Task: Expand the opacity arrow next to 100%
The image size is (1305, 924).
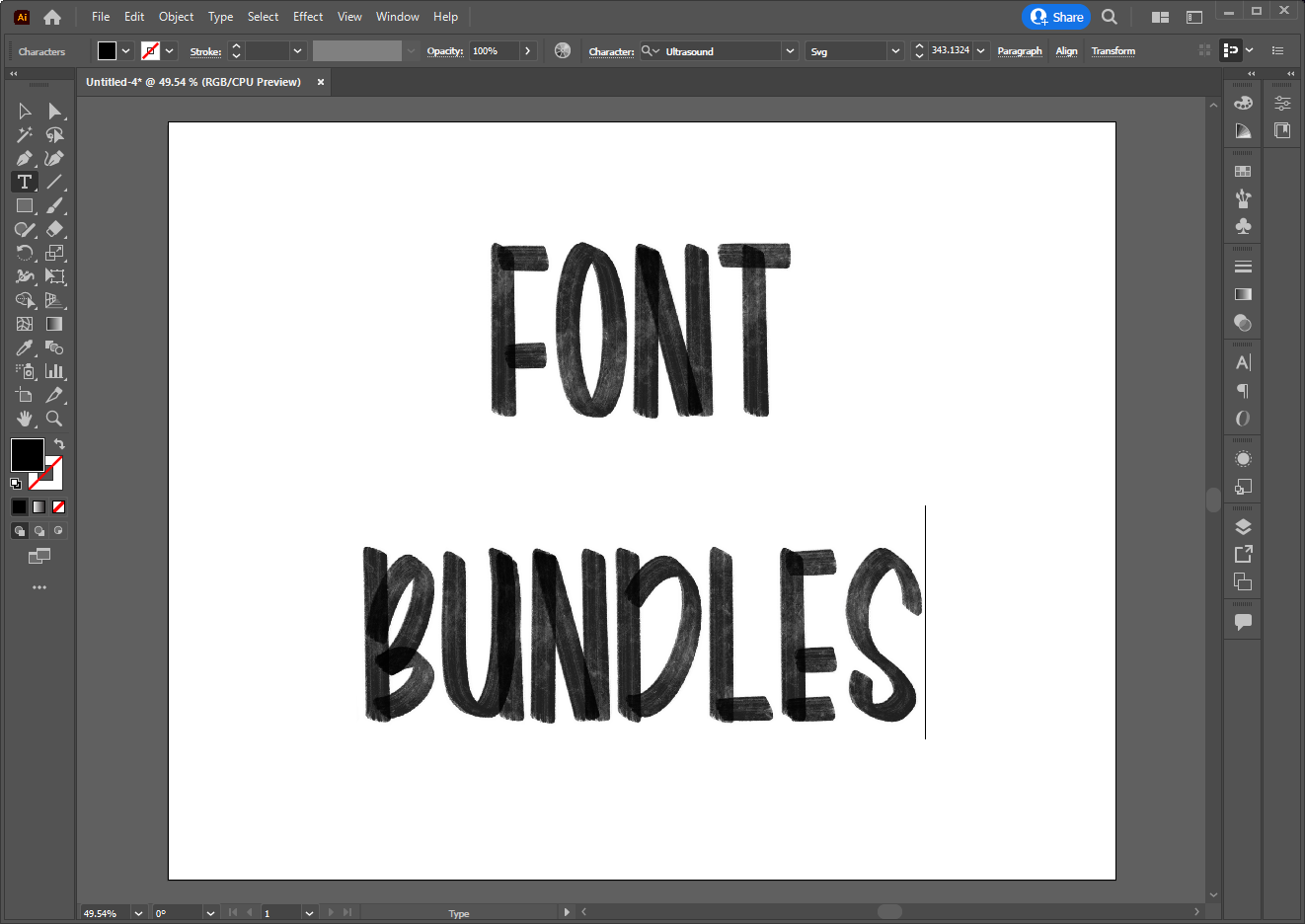Action: pos(528,50)
